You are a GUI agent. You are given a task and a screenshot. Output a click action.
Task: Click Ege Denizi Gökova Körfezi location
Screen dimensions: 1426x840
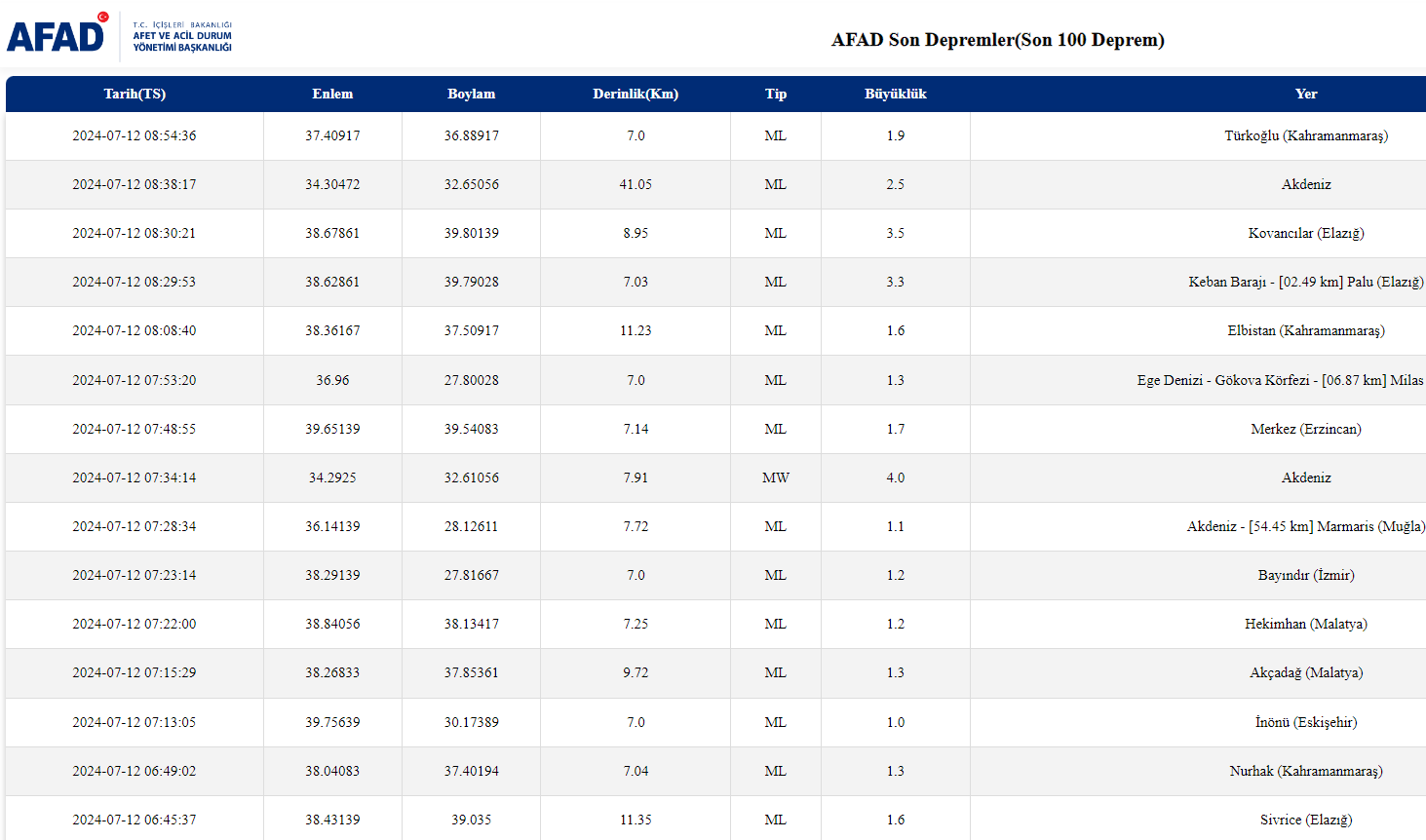coord(1281,380)
